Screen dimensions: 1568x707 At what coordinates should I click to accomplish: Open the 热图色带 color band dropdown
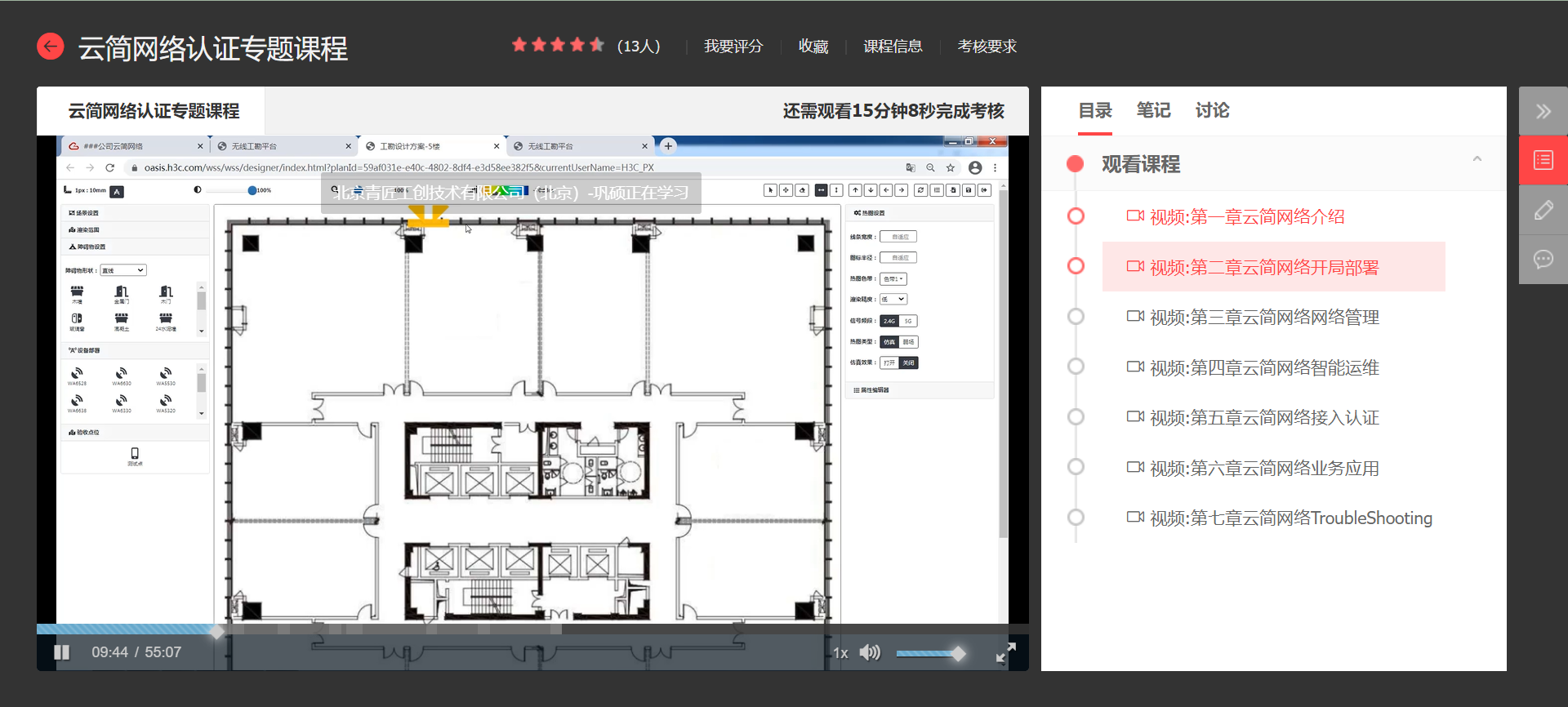(893, 279)
